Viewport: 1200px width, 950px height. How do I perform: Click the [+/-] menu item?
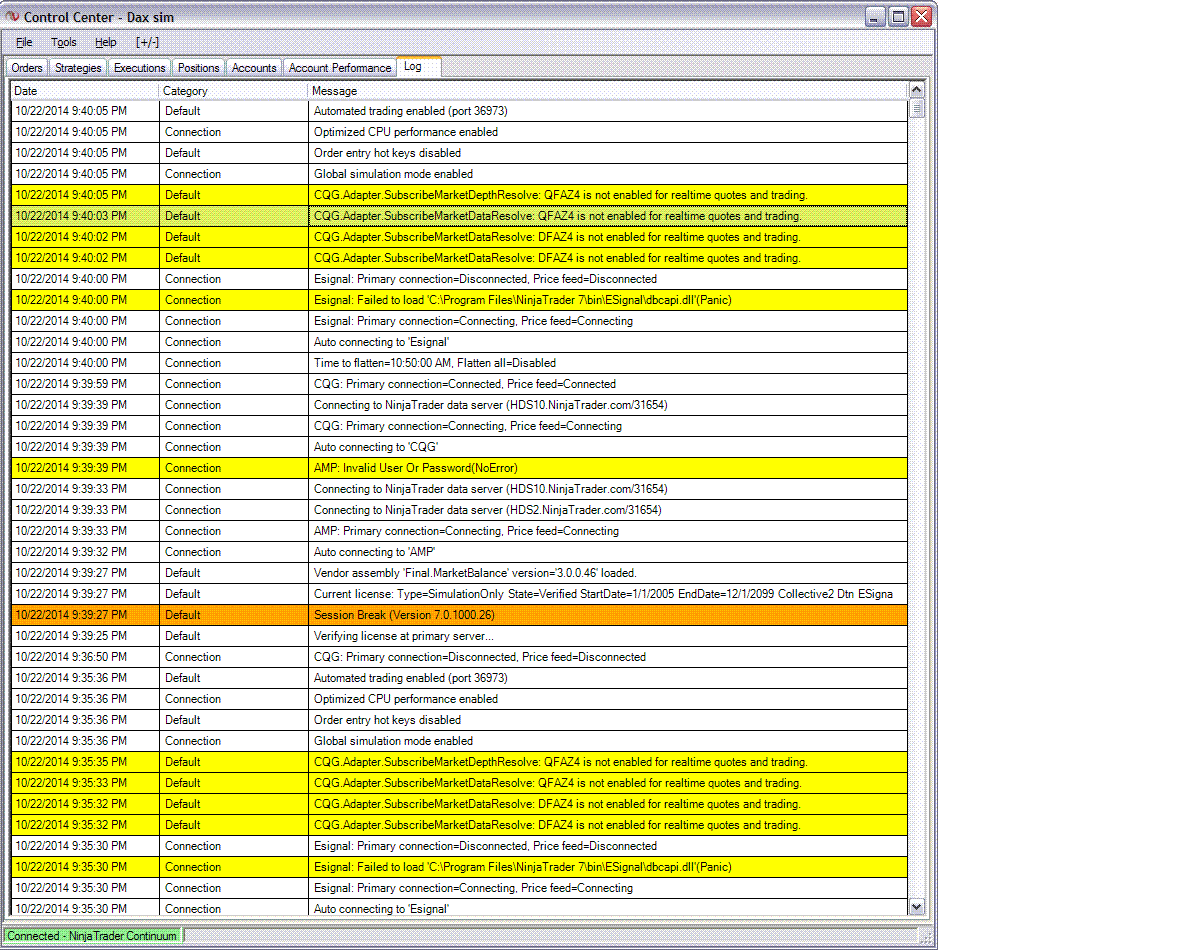point(147,42)
